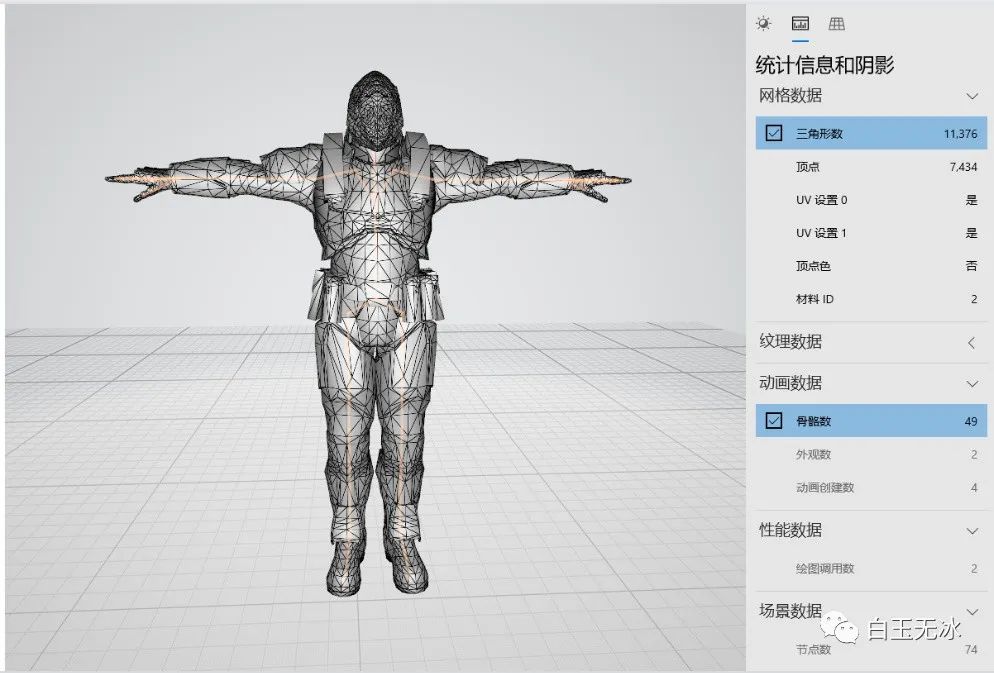Collapse the 性能数据 section

point(972,531)
